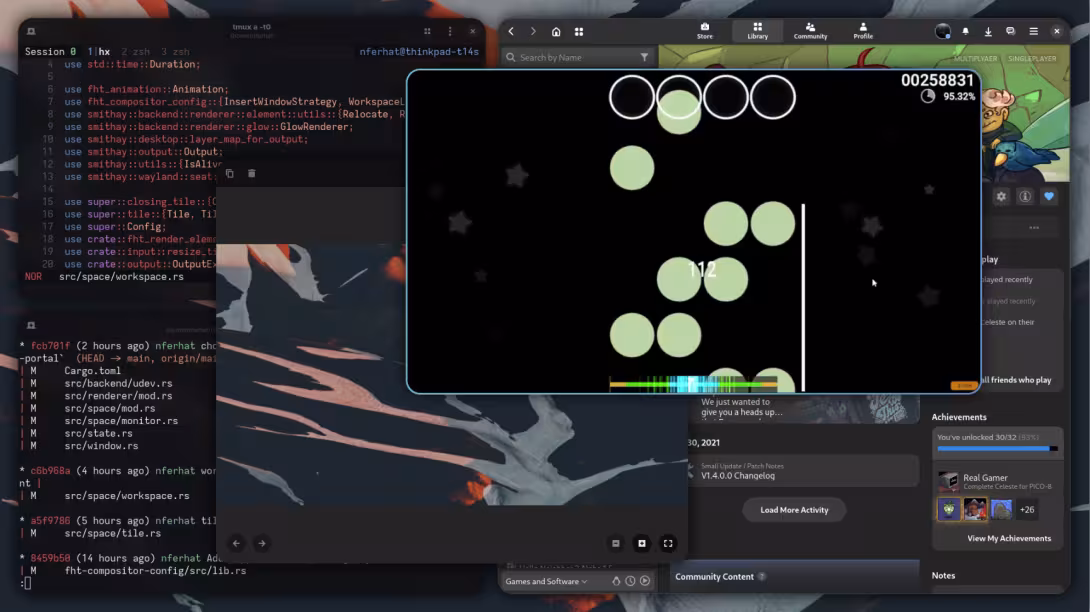Click the clock icon beside Games and Software

[x=630, y=581]
